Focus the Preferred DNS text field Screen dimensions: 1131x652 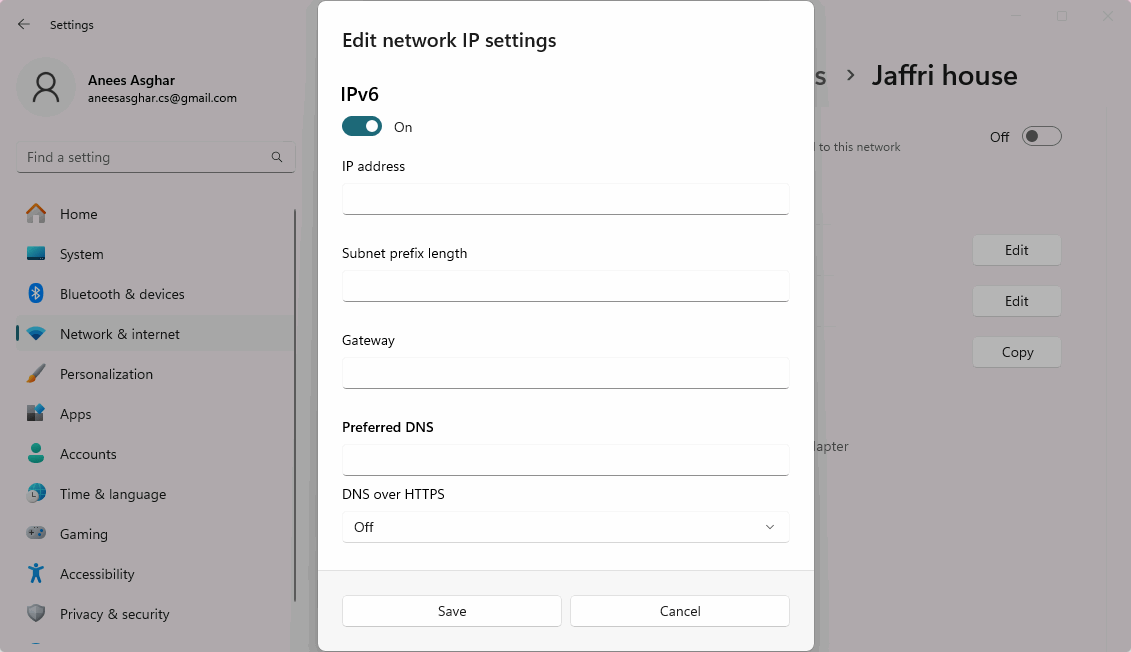(565, 460)
